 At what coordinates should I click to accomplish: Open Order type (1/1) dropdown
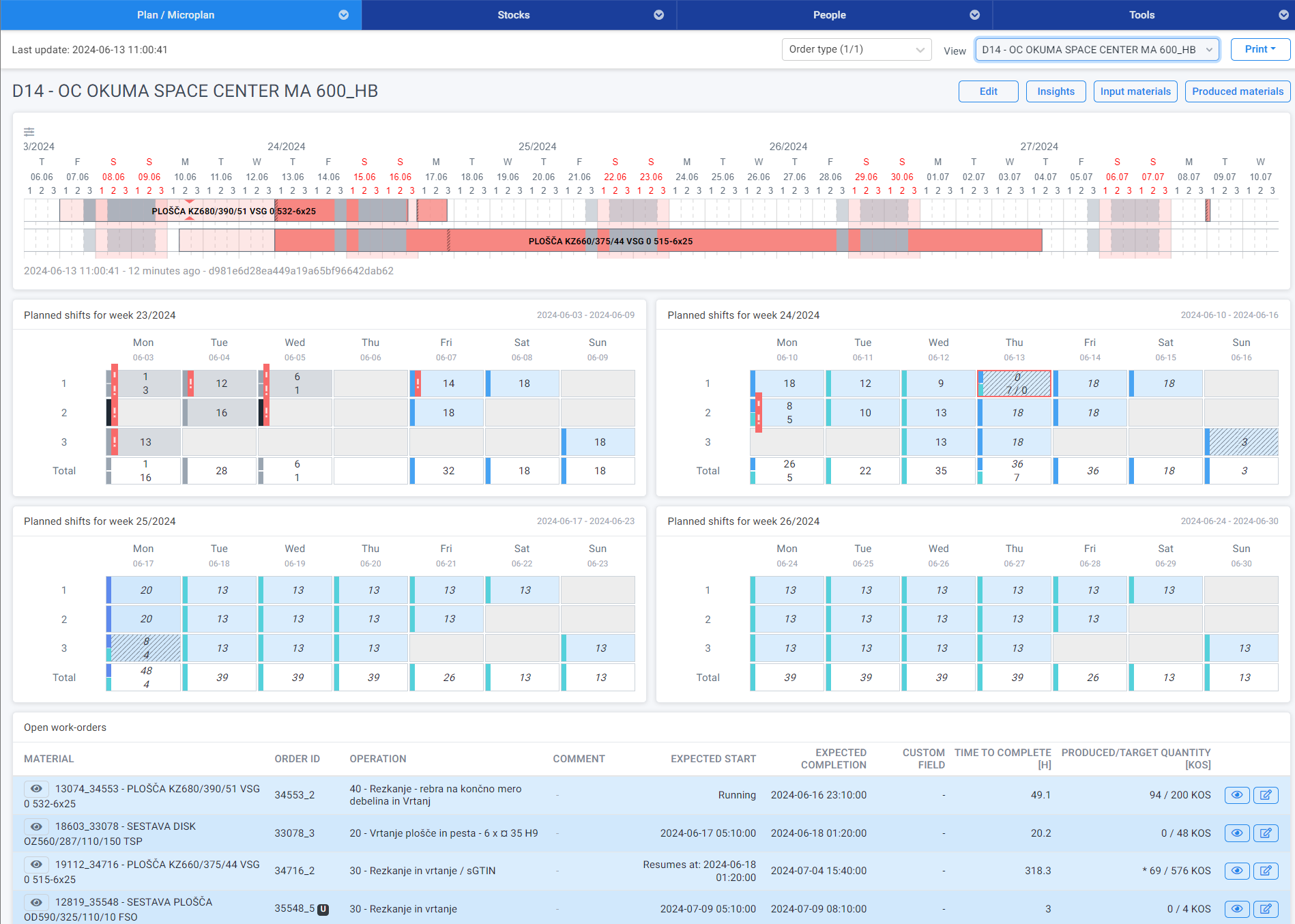click(x=856, y=49)
